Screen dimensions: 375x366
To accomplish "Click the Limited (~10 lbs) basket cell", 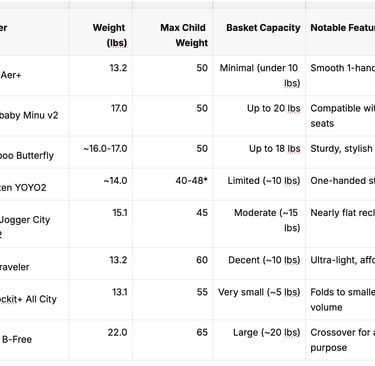I will pyautogui.click(x=259, y=184).
